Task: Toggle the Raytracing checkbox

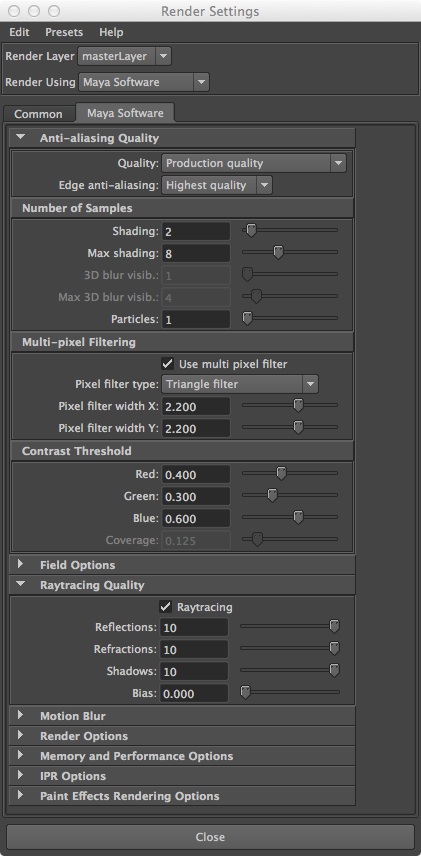Action: (x=165, y=607)
